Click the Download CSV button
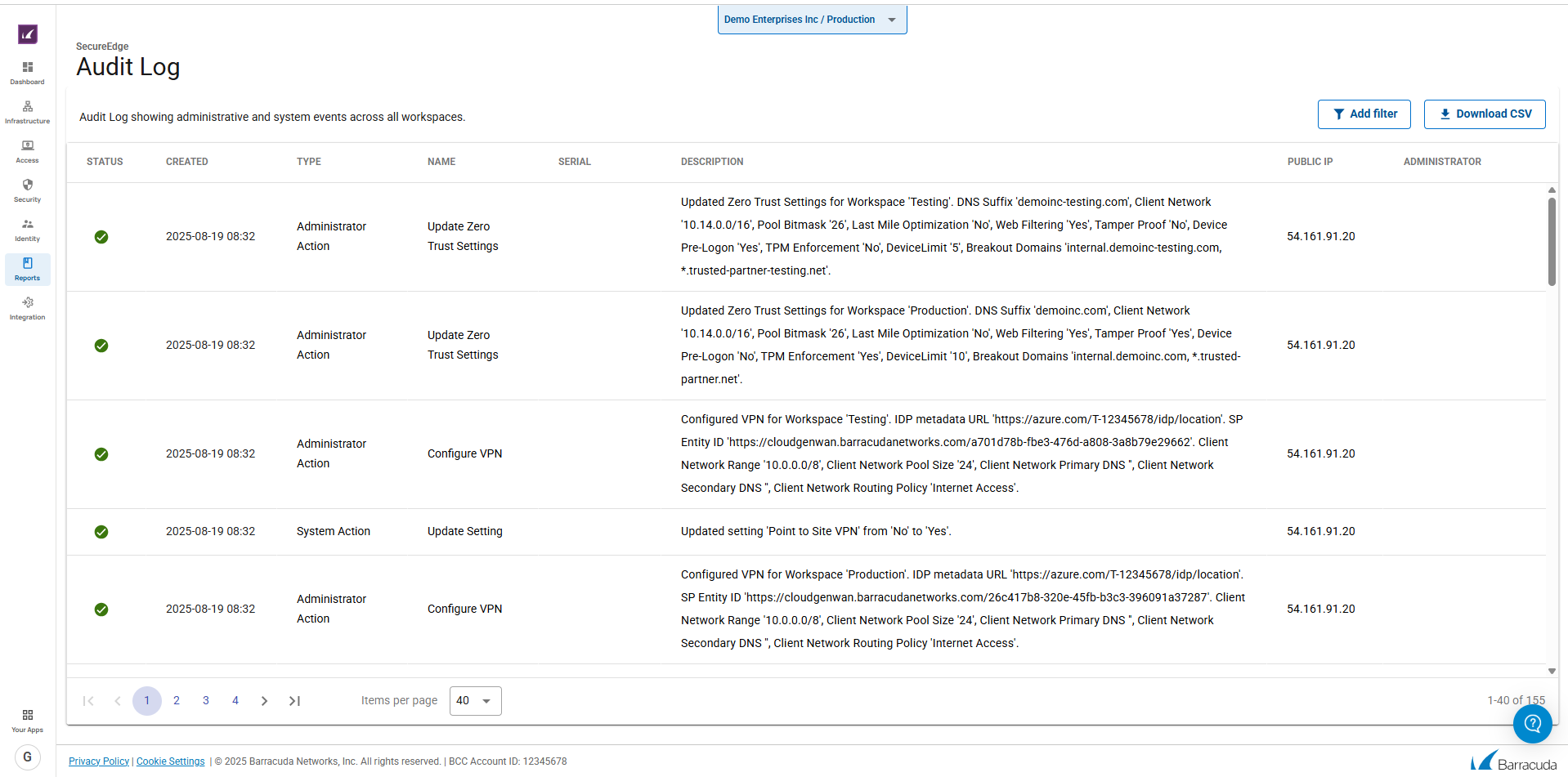The image size is (1568, 777). click(x=1484, y=114)
